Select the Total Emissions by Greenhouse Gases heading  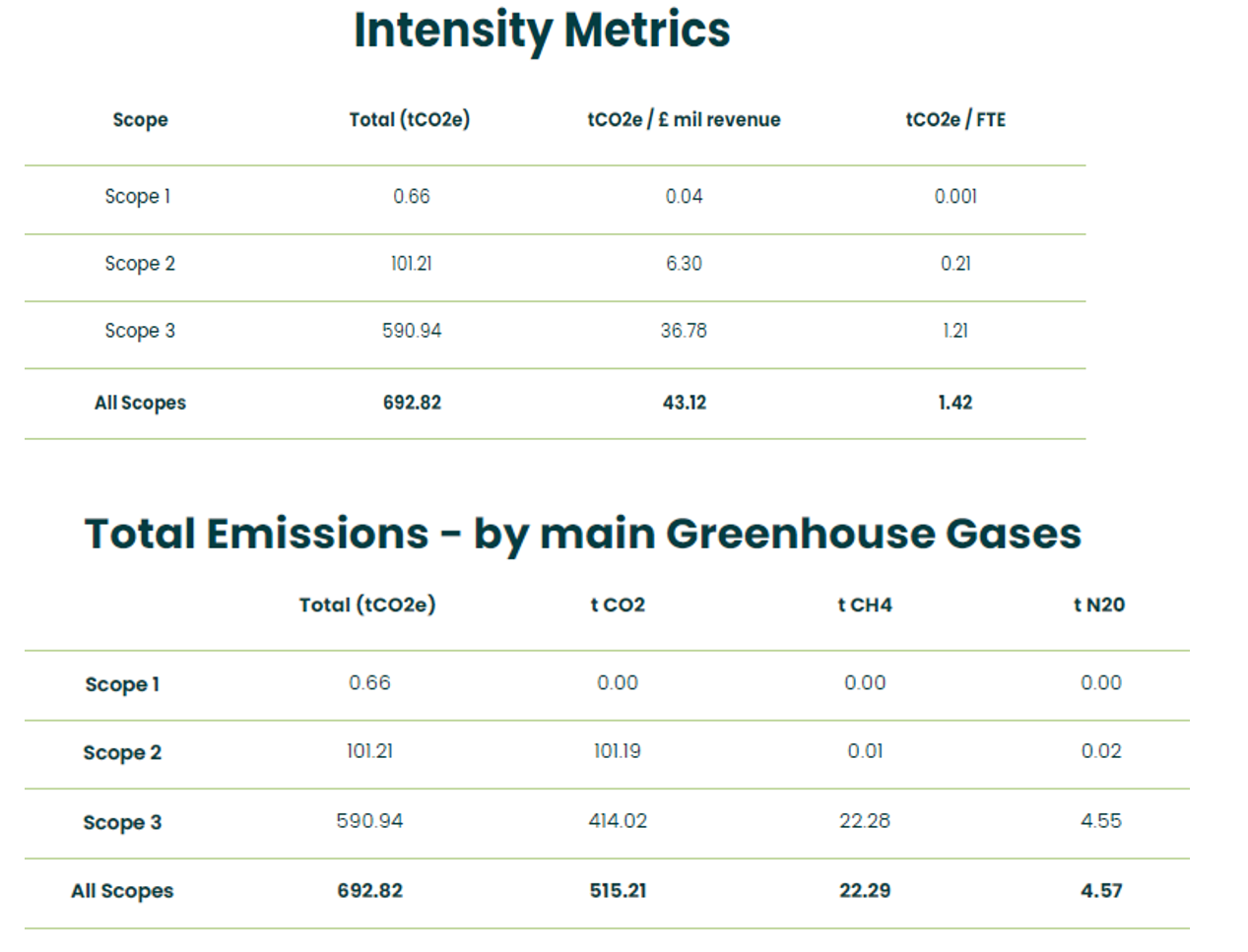point(582,534)
